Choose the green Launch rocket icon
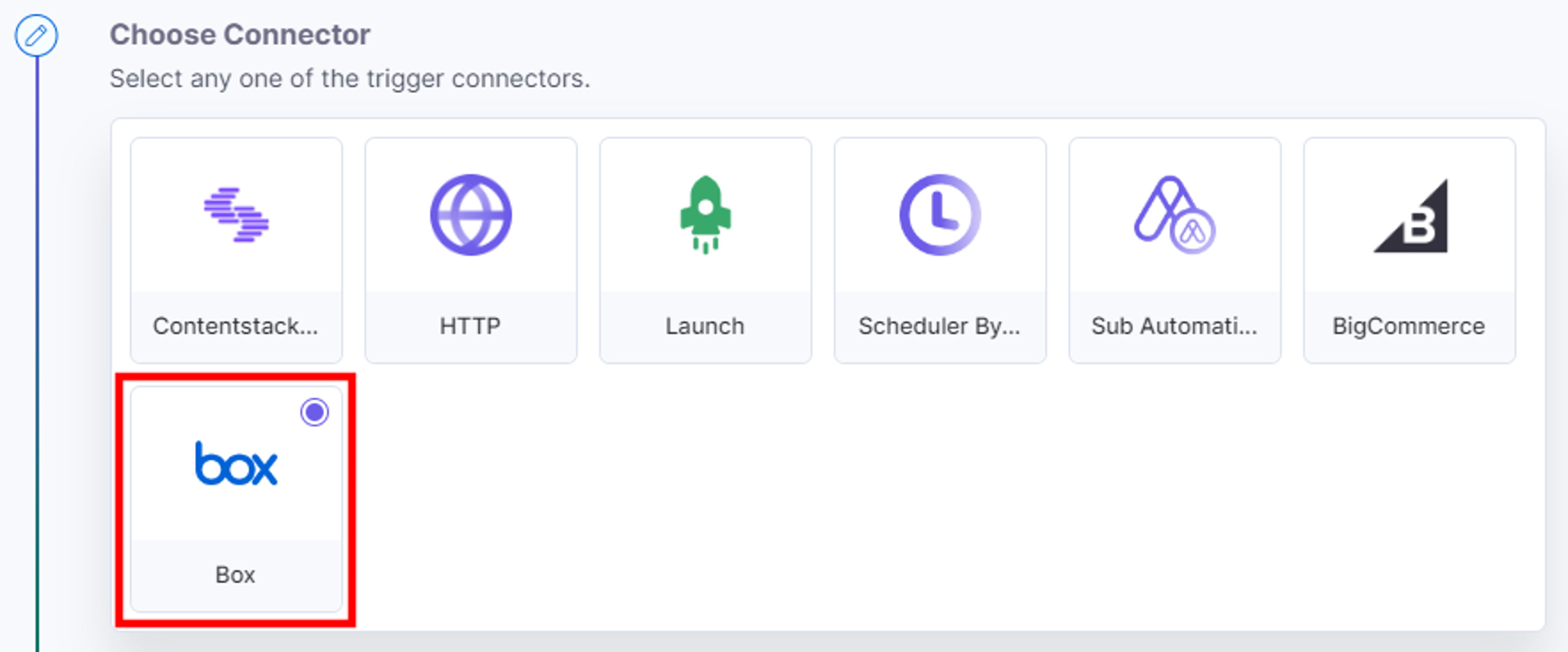1568x652 pixels. pos(706,215)
